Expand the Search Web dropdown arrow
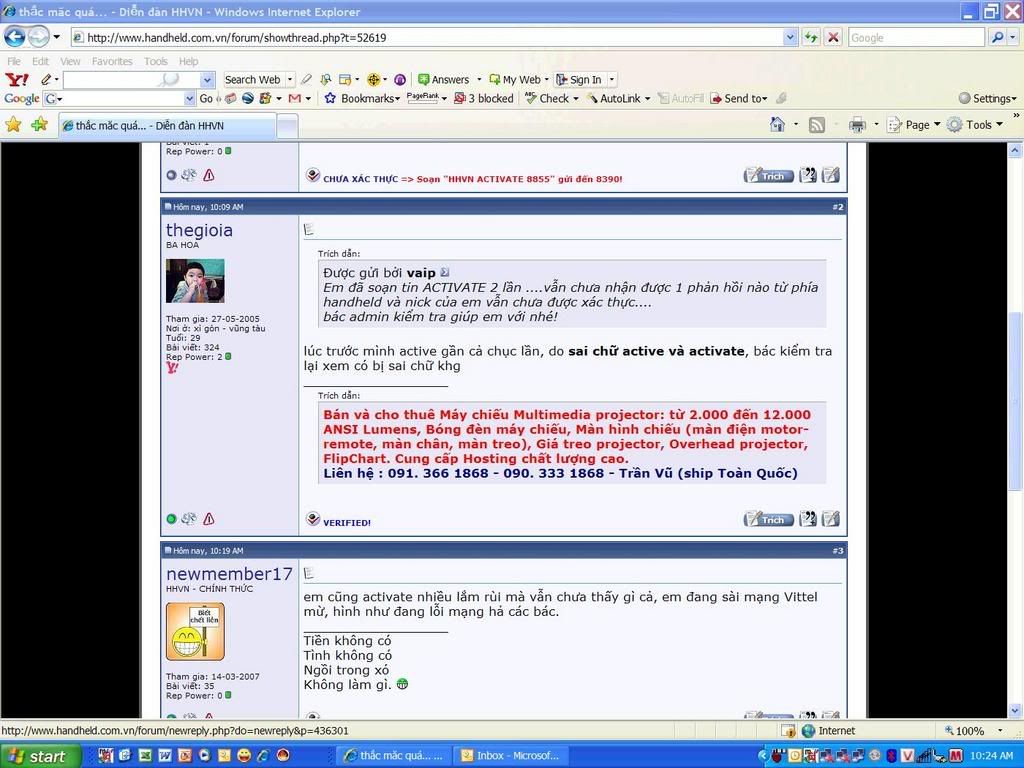The width and height of the screenshot is (1024, 768). 290,80
